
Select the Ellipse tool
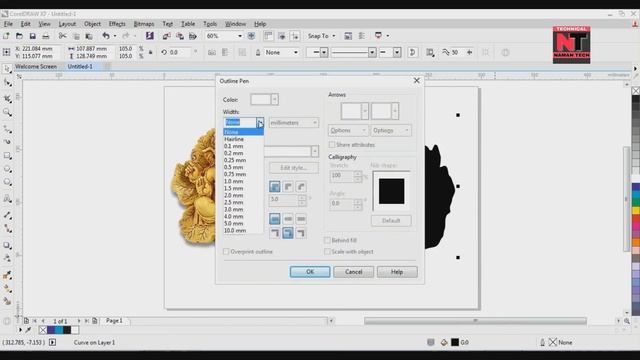pos(7,169)
